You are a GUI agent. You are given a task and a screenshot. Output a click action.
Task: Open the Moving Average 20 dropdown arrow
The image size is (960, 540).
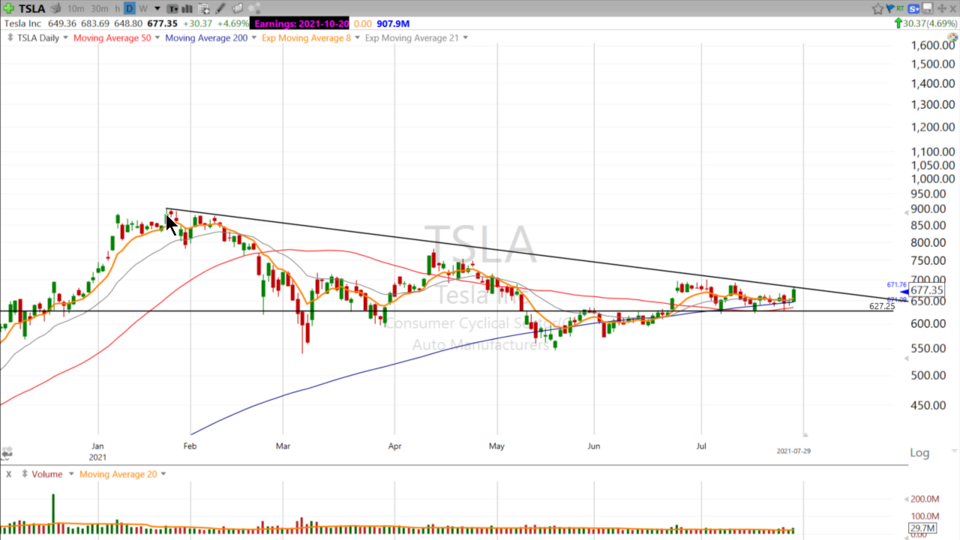(x=163, y=474)
